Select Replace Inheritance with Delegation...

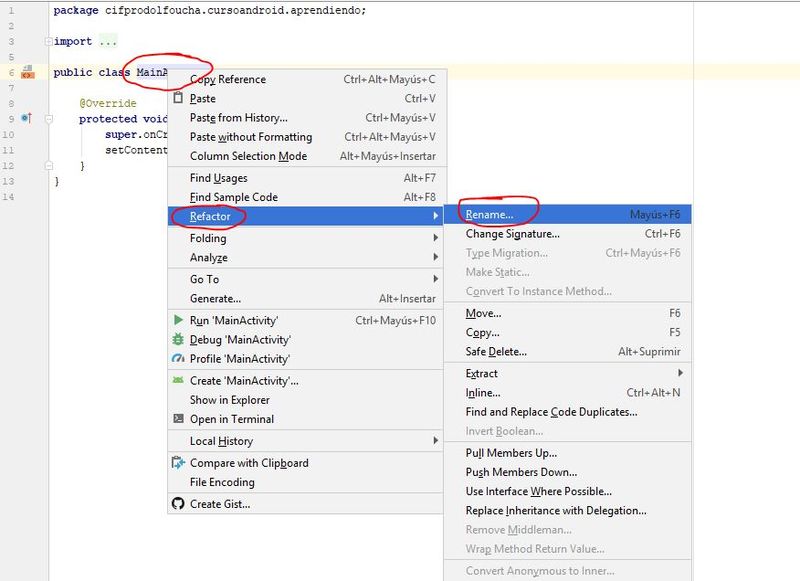point(568,511)
